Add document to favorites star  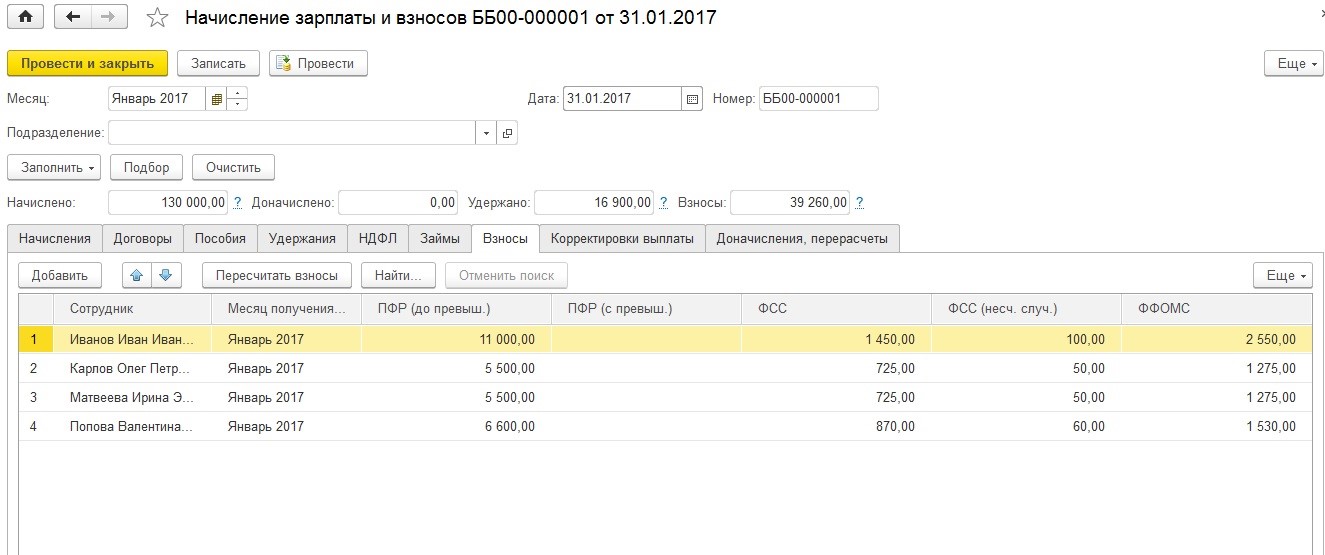pyautogui.click(x=157, y=18)
